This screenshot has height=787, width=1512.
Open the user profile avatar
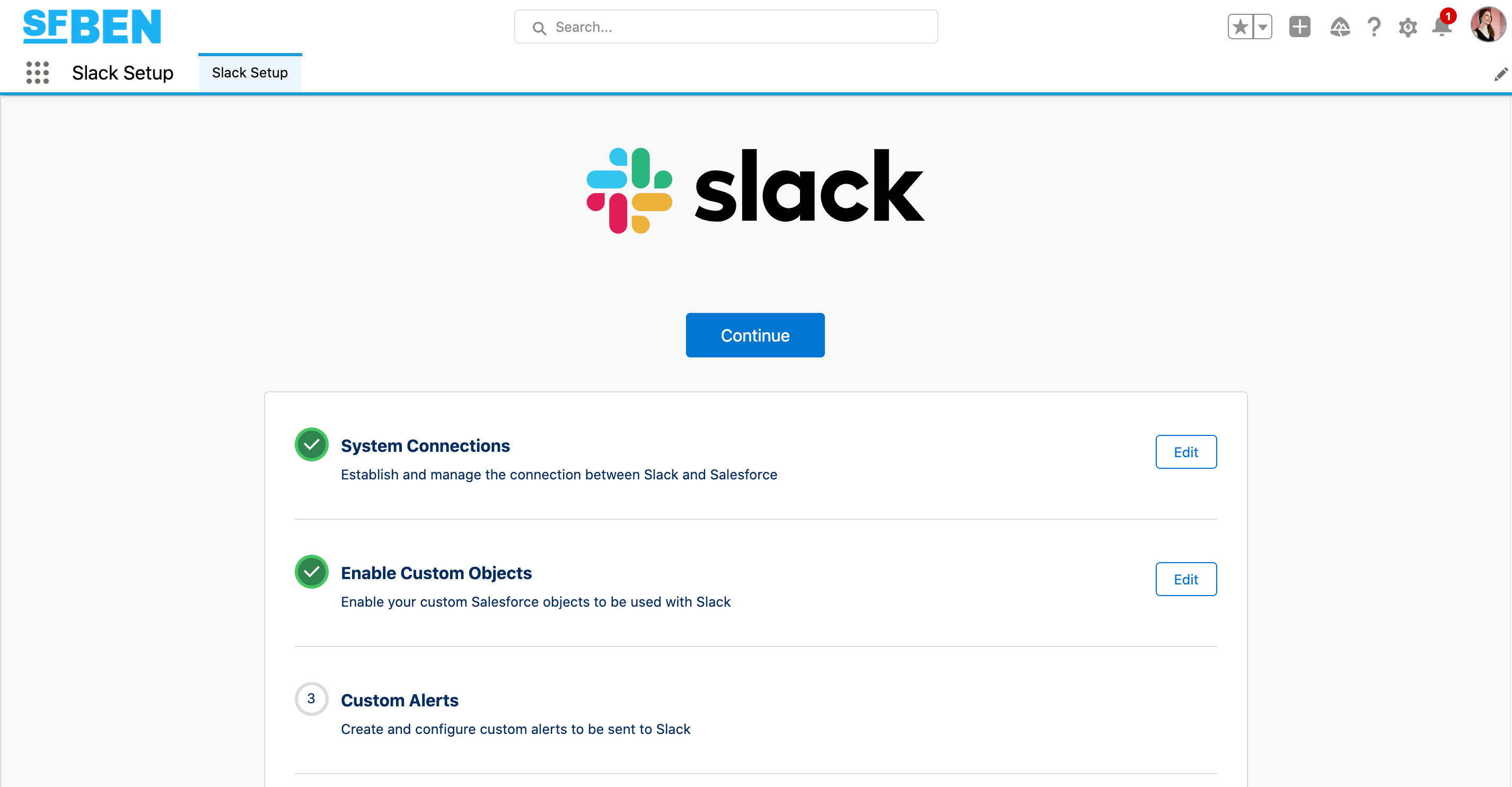[1488, 25]
